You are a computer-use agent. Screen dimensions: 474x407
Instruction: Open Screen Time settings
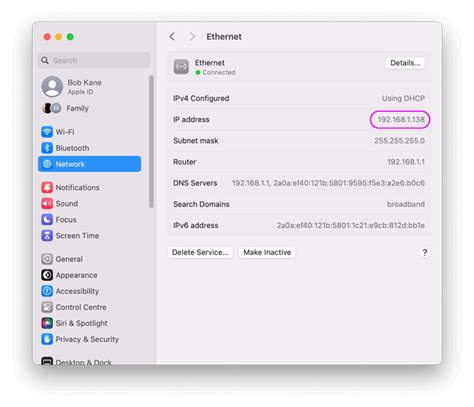[x=89, y=235]
